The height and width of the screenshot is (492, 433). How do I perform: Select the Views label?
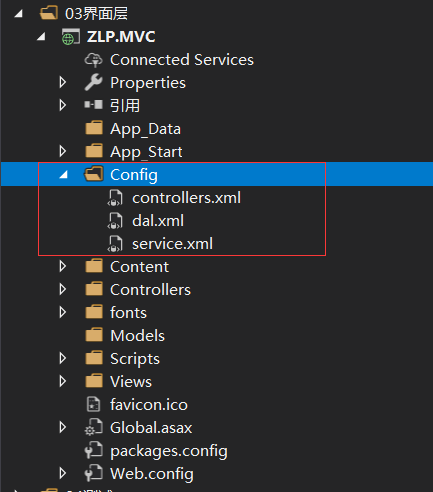click(x=131, y=381)
